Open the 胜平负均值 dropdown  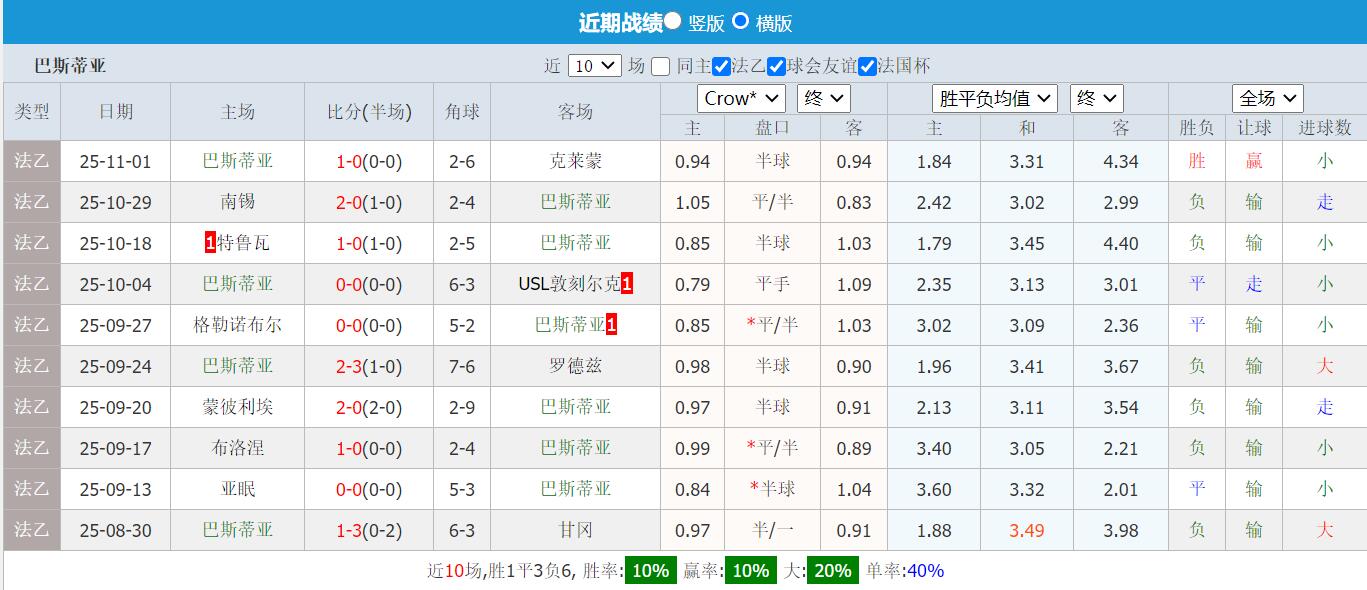pos(995,99)
